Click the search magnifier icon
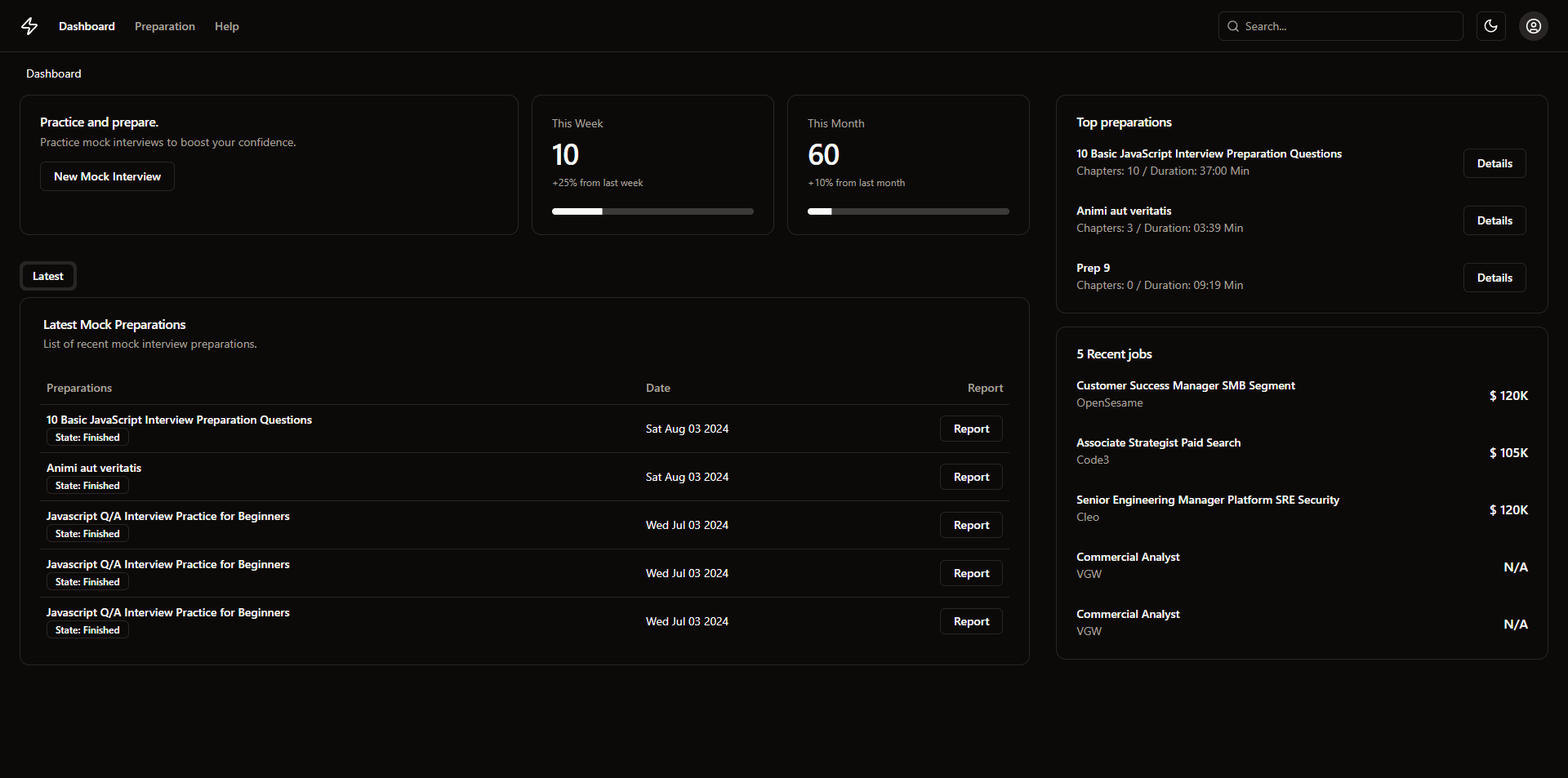Image resolution: width=1568 pixels, height=778 pixels. tap(1233, 26)
